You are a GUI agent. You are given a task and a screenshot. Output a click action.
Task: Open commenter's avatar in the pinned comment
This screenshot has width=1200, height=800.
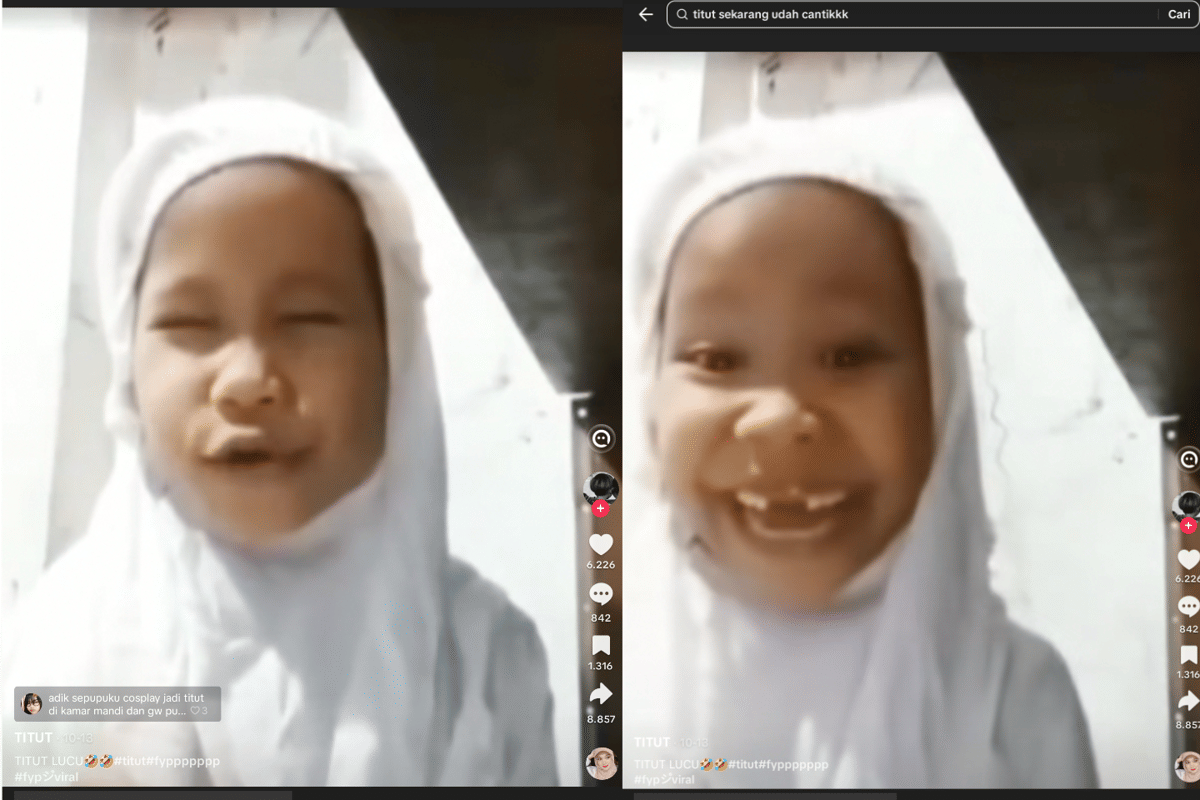tap(32, 704)
